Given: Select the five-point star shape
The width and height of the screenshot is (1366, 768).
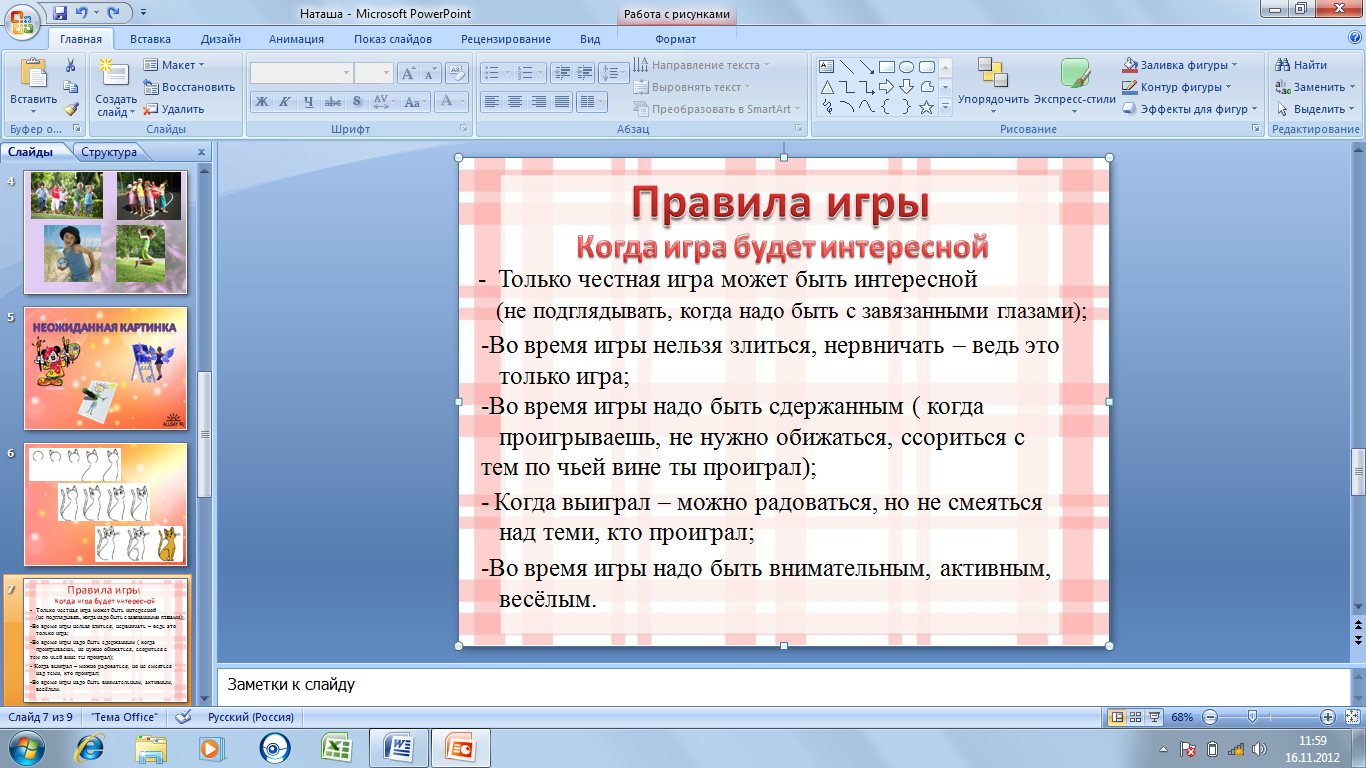Looking at the screenshot, I should [927, 107].
